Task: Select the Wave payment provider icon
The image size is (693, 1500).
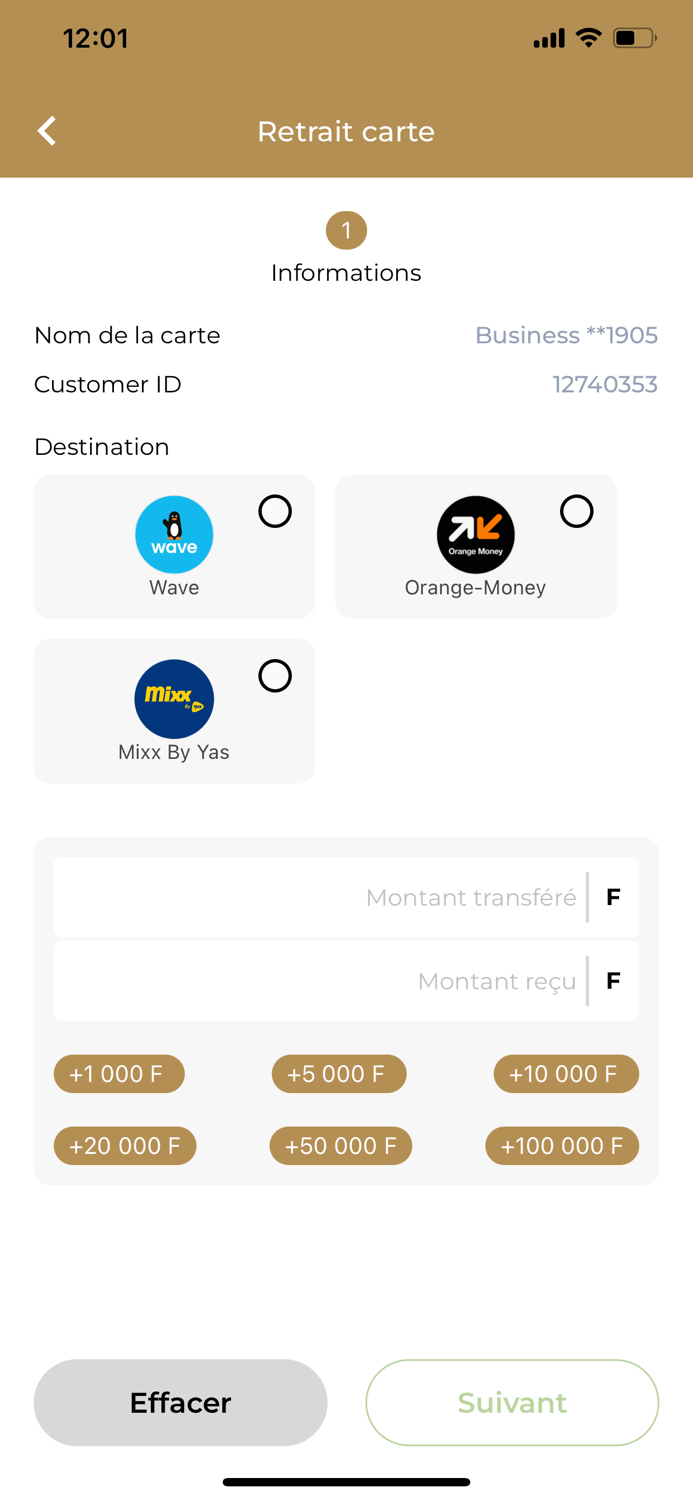Action: click(174, 534)
